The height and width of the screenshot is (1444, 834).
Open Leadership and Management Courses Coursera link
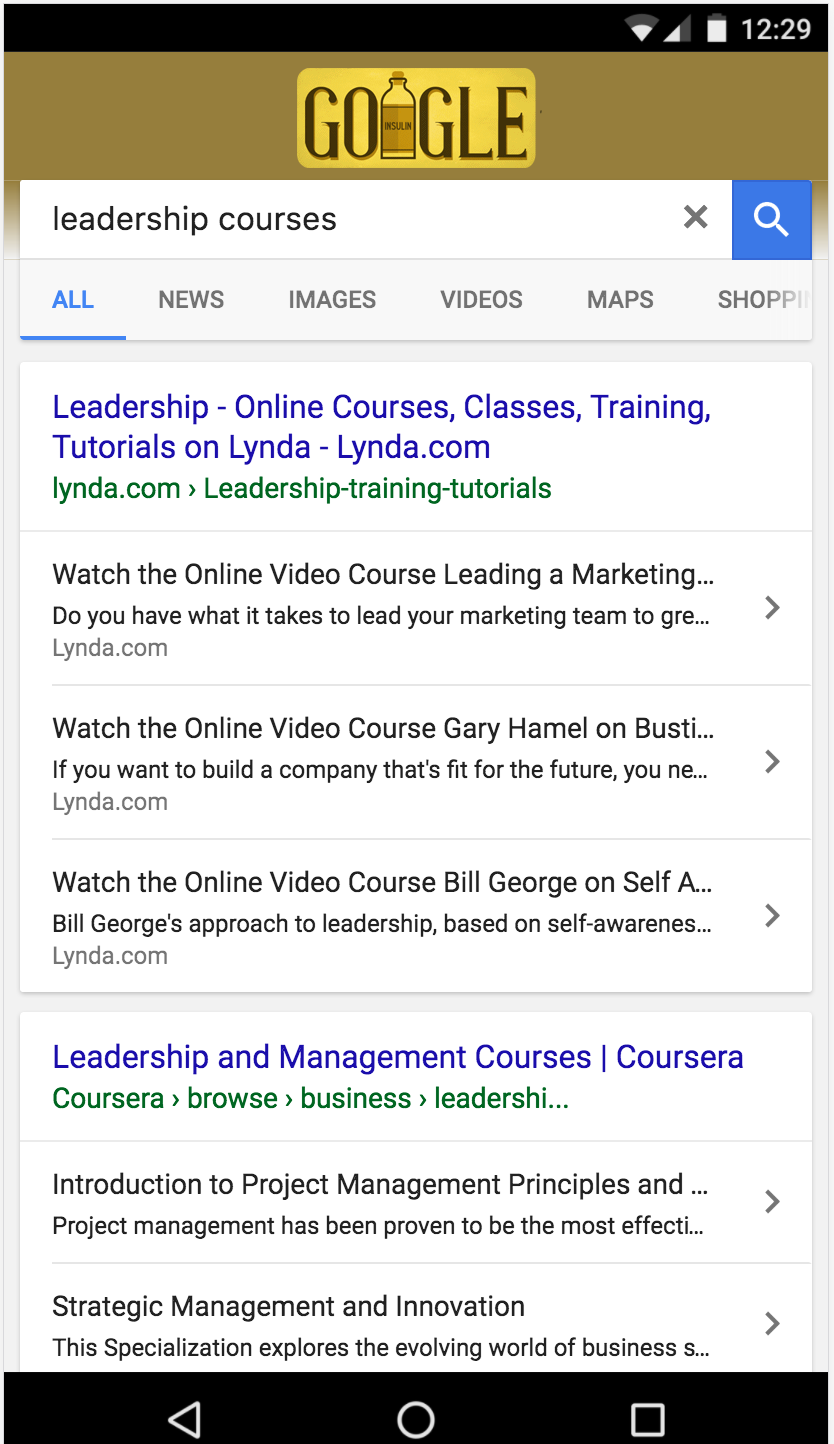click(397, 1057)
